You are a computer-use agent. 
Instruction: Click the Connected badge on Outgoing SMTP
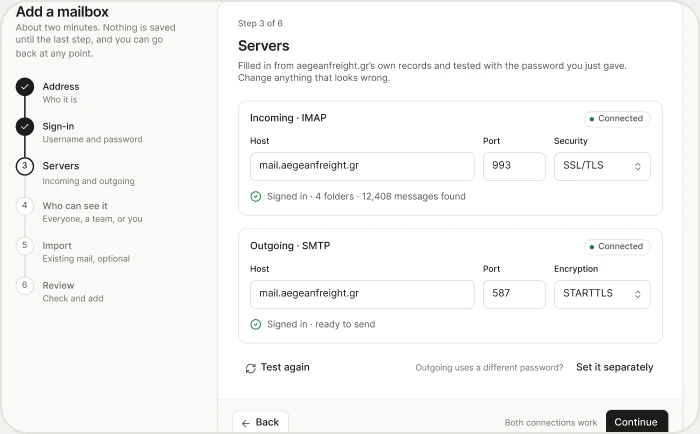tap(617, 246)
